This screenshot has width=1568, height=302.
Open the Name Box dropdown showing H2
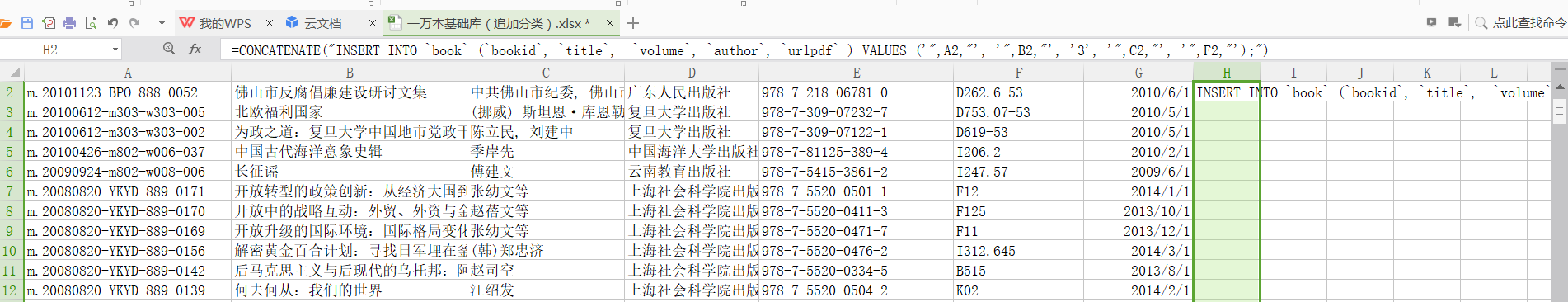point(115,50)
